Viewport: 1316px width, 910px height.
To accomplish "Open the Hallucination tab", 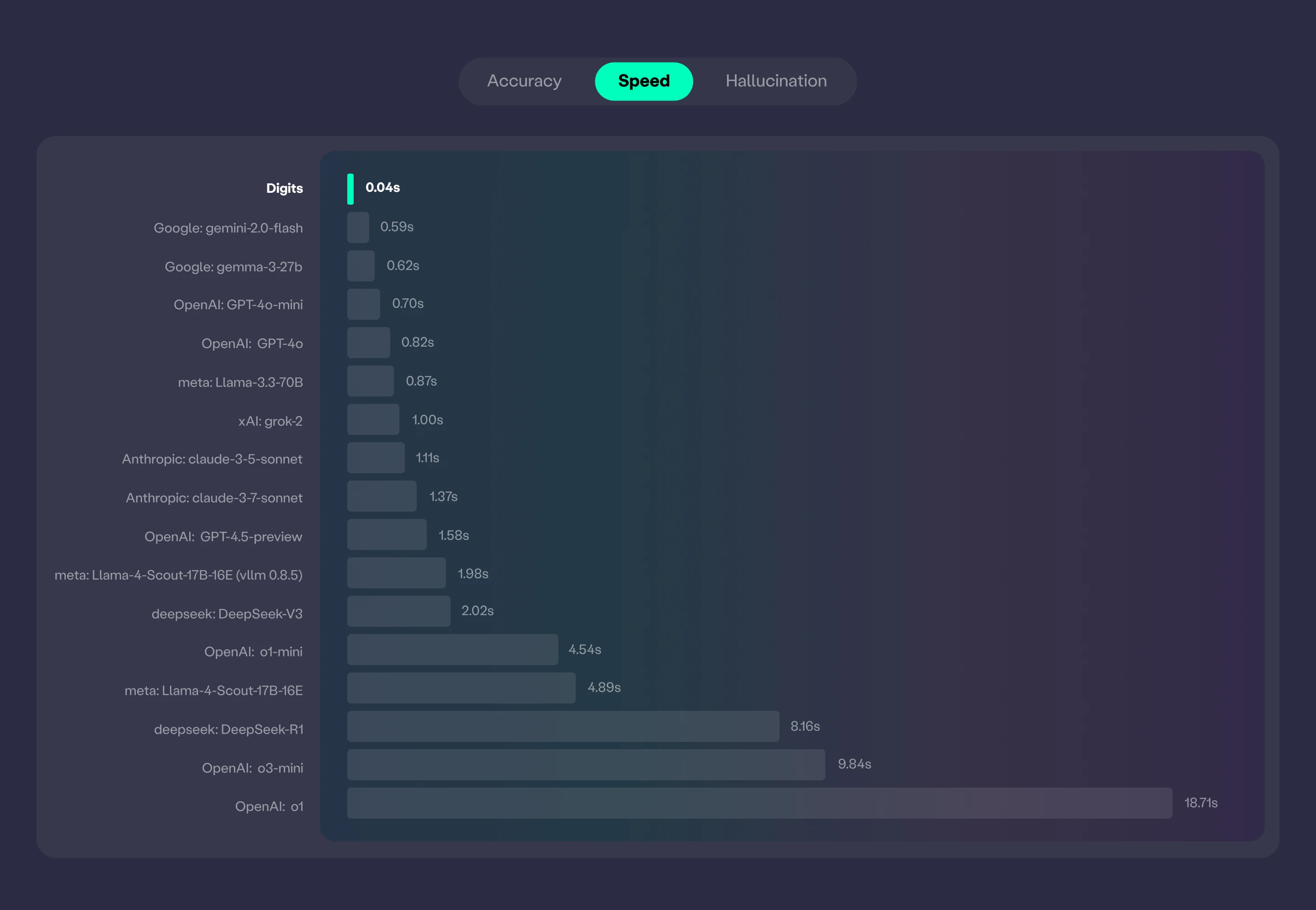I will click(x=775, y=81).
